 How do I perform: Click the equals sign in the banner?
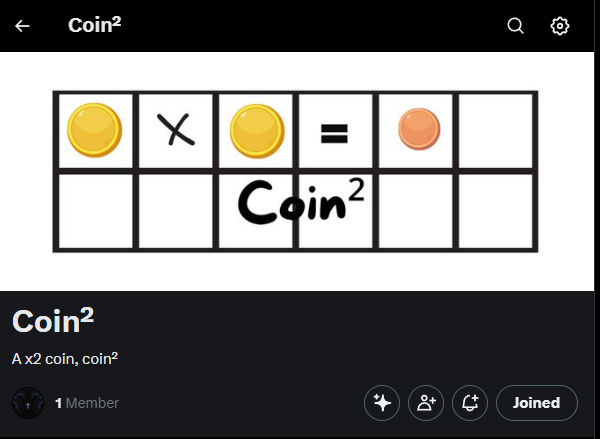pos(335,132)
